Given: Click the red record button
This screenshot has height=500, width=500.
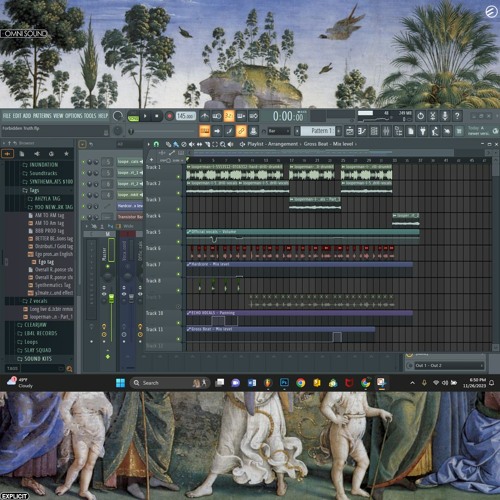Looking at the screenshot, I should coord(169,116).
